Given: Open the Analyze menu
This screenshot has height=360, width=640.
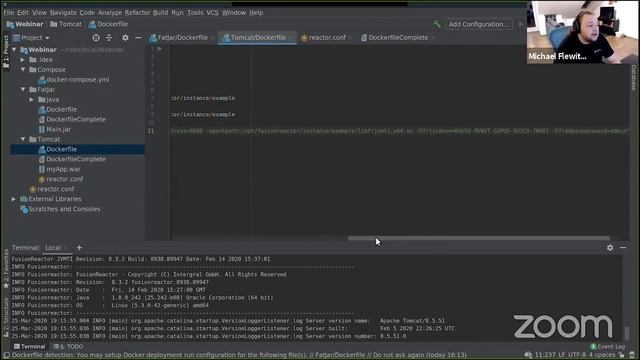Looking at the screenshot, I should (110, 13).
